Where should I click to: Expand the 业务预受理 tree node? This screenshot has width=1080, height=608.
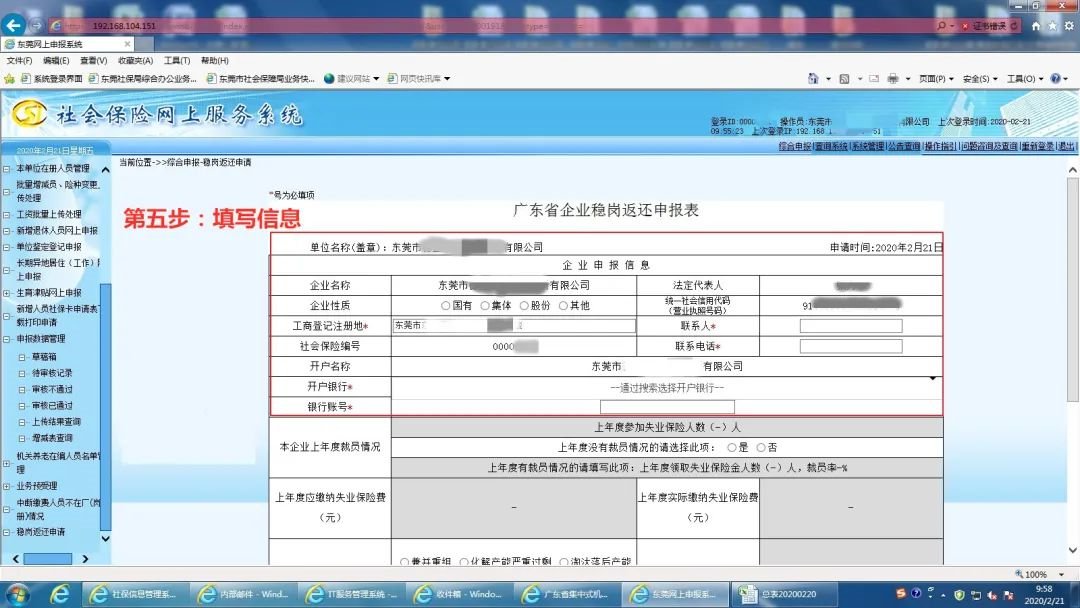point(6,486)
